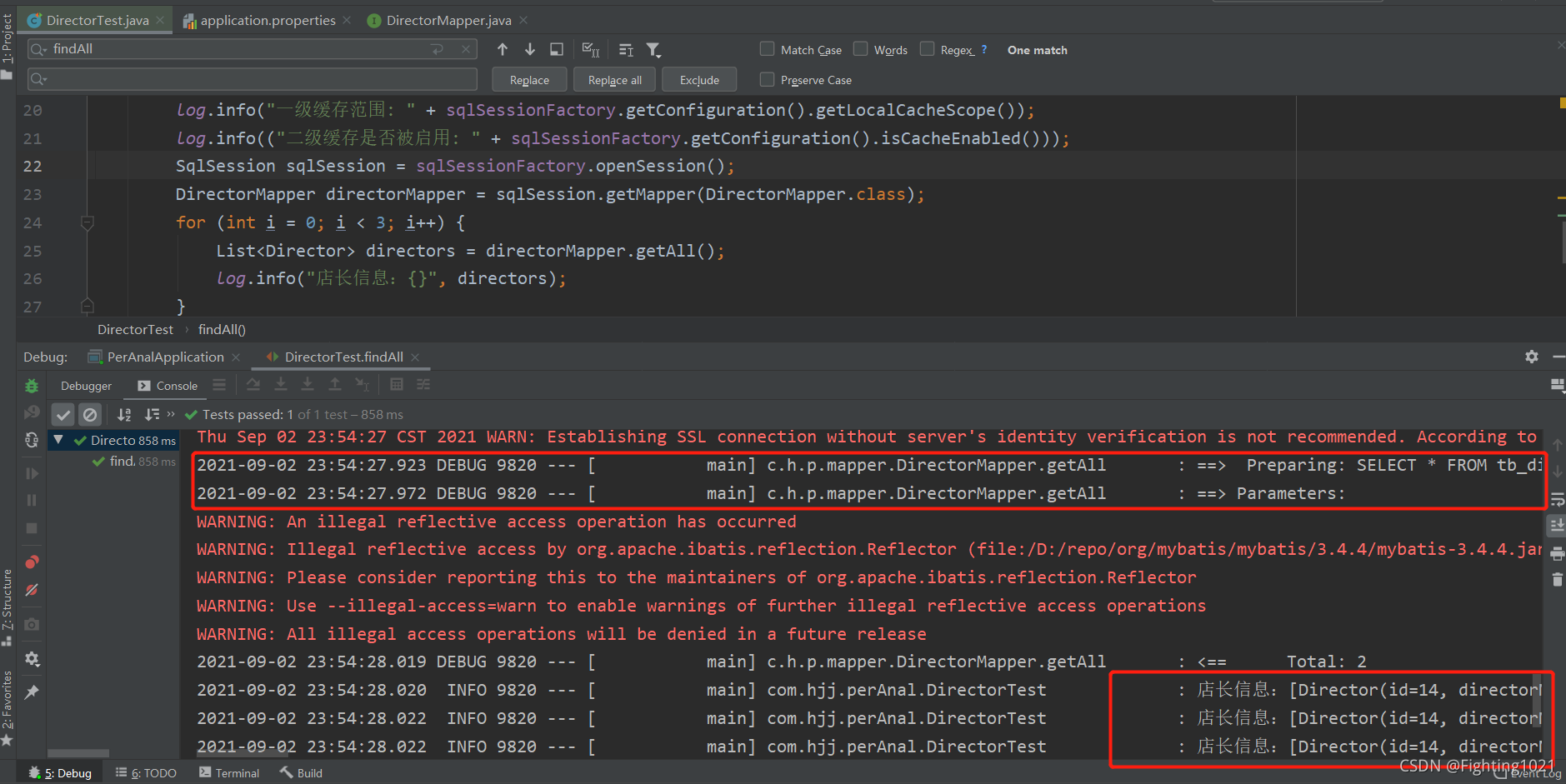Collapse the Directo test tree node
Image resolution: width=1566 pixels, height=784 pixels.
[x=58, y=439]
